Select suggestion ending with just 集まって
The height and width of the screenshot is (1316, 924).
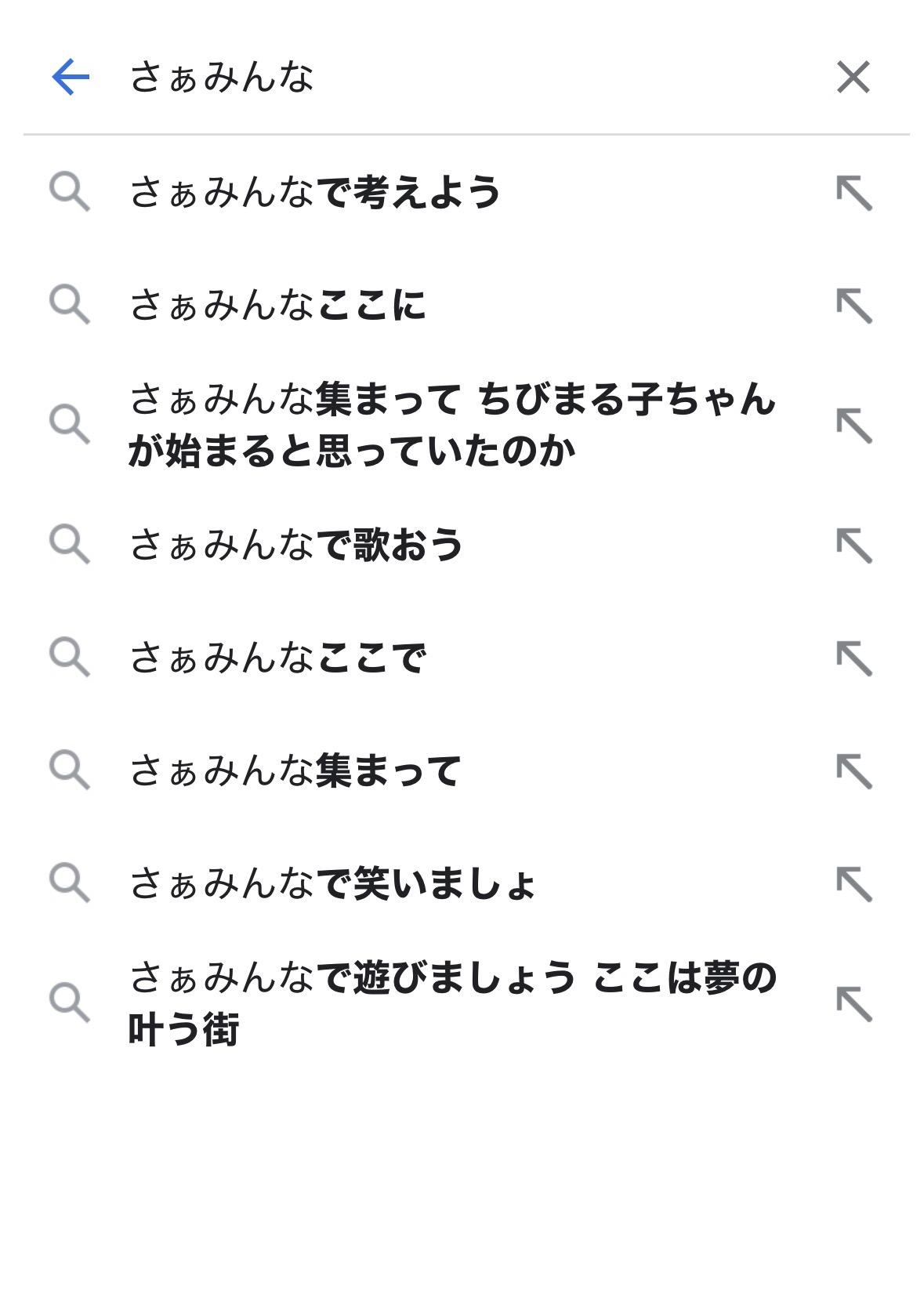click(295, 770)
